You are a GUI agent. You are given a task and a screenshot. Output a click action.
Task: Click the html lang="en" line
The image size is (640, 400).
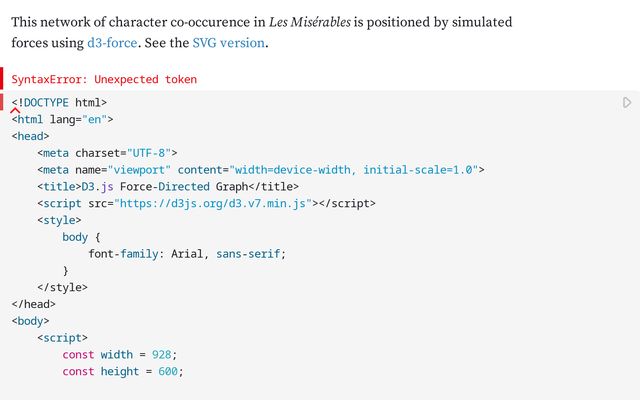(69, 119)
